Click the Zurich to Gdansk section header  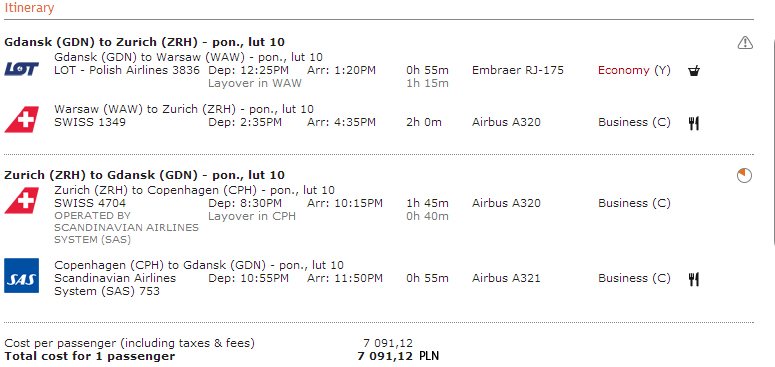click(x=144, y=175)
